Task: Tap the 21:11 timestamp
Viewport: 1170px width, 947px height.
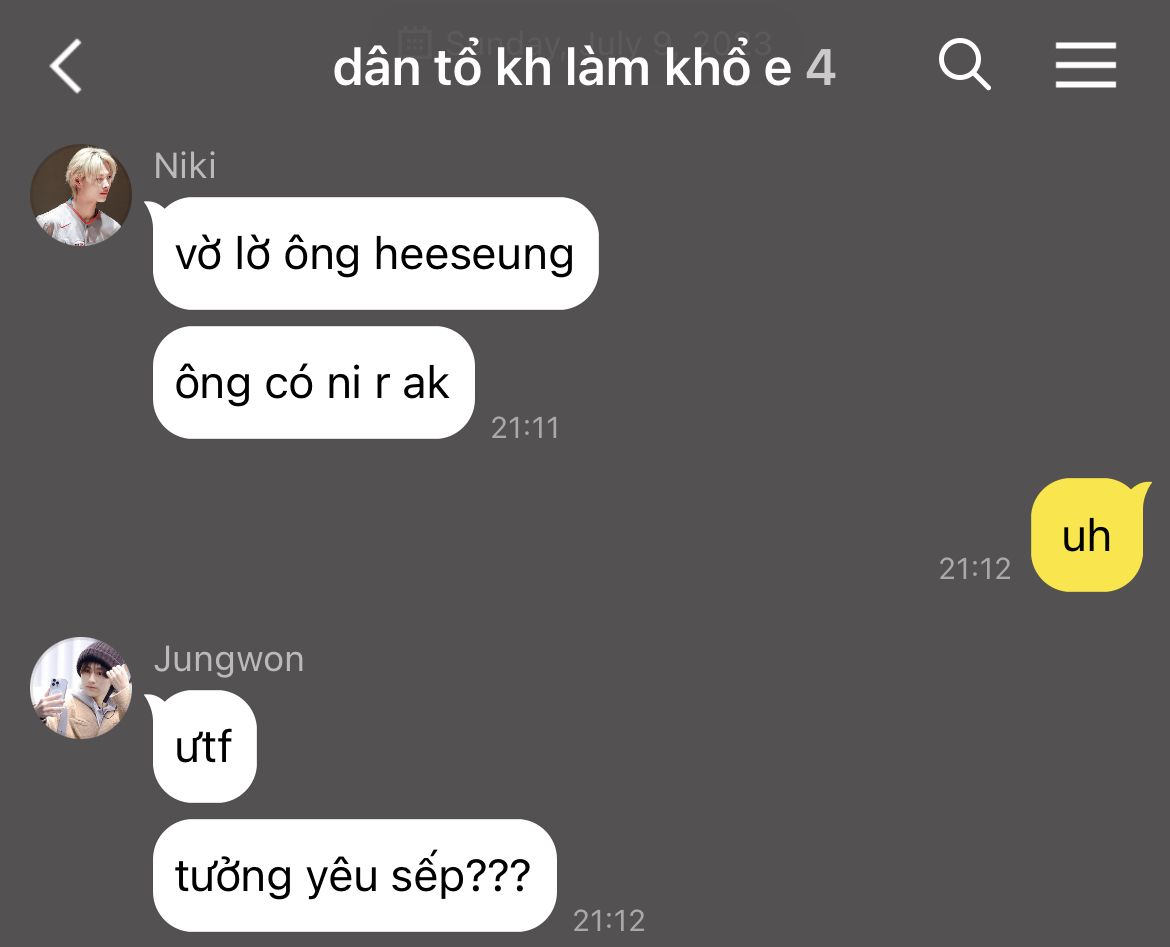Action: click(x=525, y=428)
